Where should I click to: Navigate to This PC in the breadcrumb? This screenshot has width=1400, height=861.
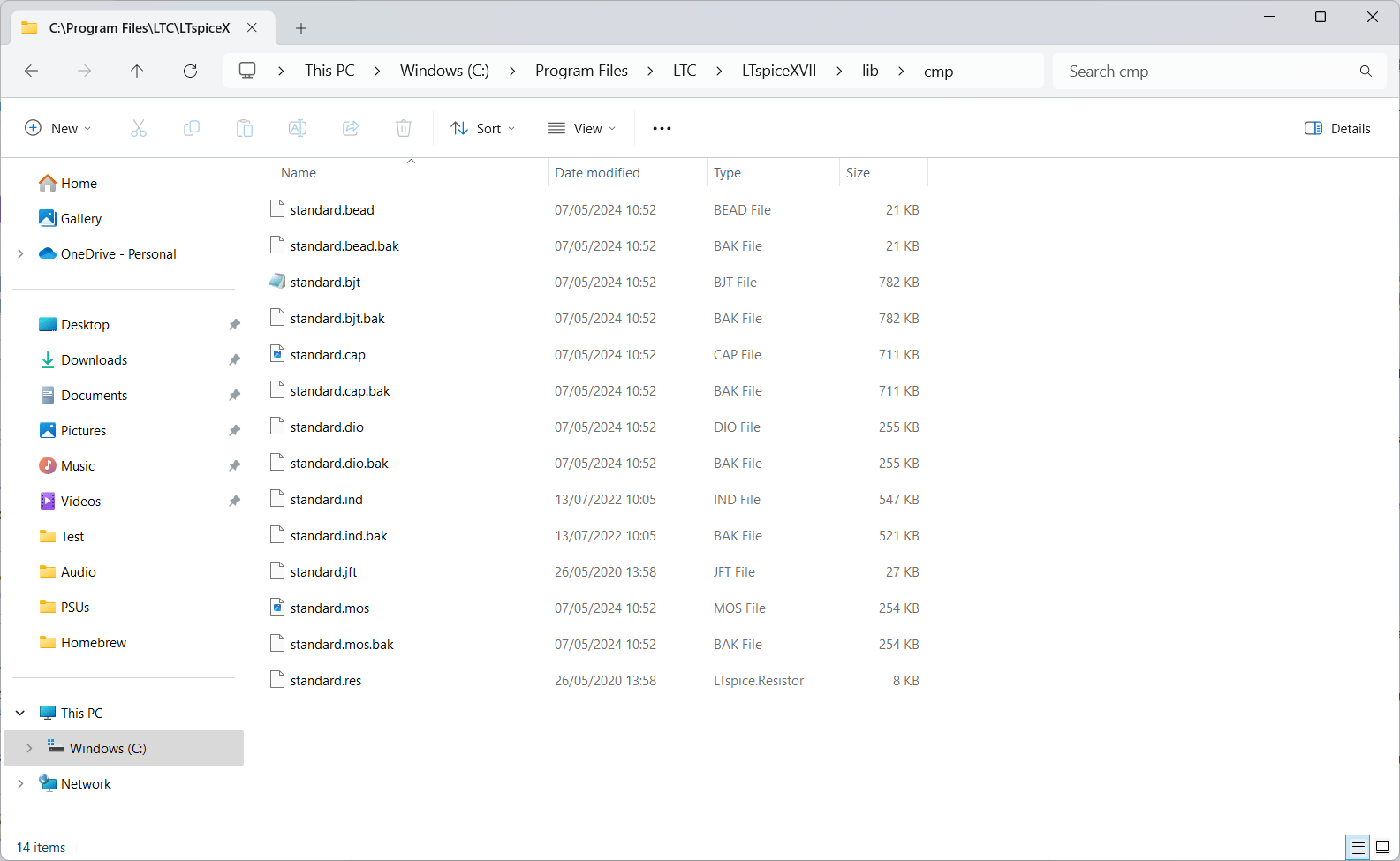tap(329, 71)
